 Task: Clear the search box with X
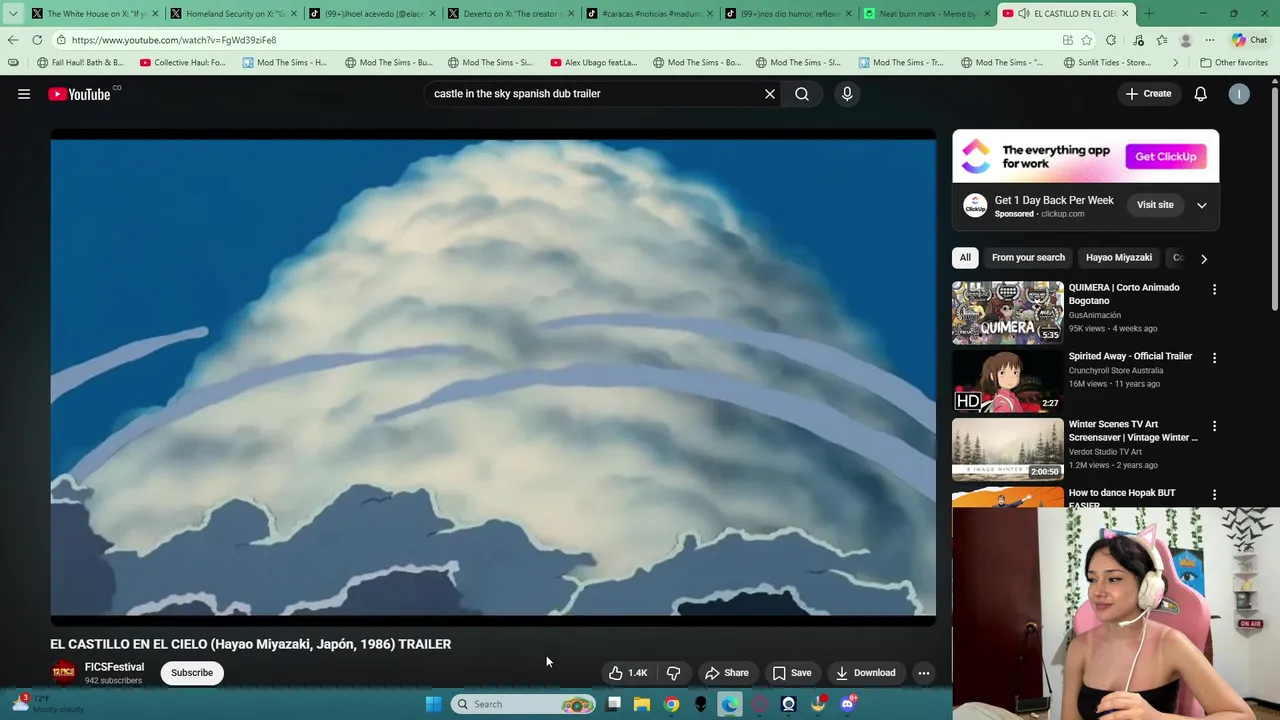tap(770, 94)
